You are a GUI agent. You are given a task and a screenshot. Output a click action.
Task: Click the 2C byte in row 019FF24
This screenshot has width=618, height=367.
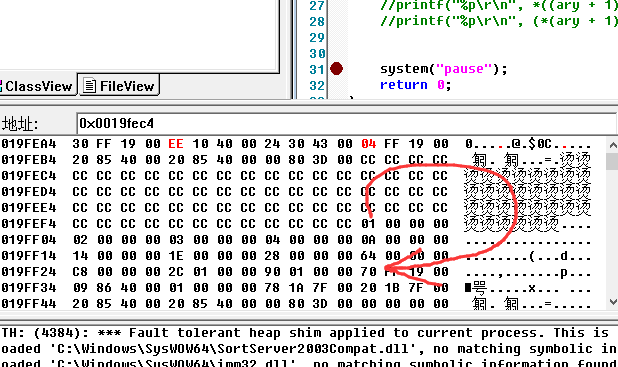176,272
